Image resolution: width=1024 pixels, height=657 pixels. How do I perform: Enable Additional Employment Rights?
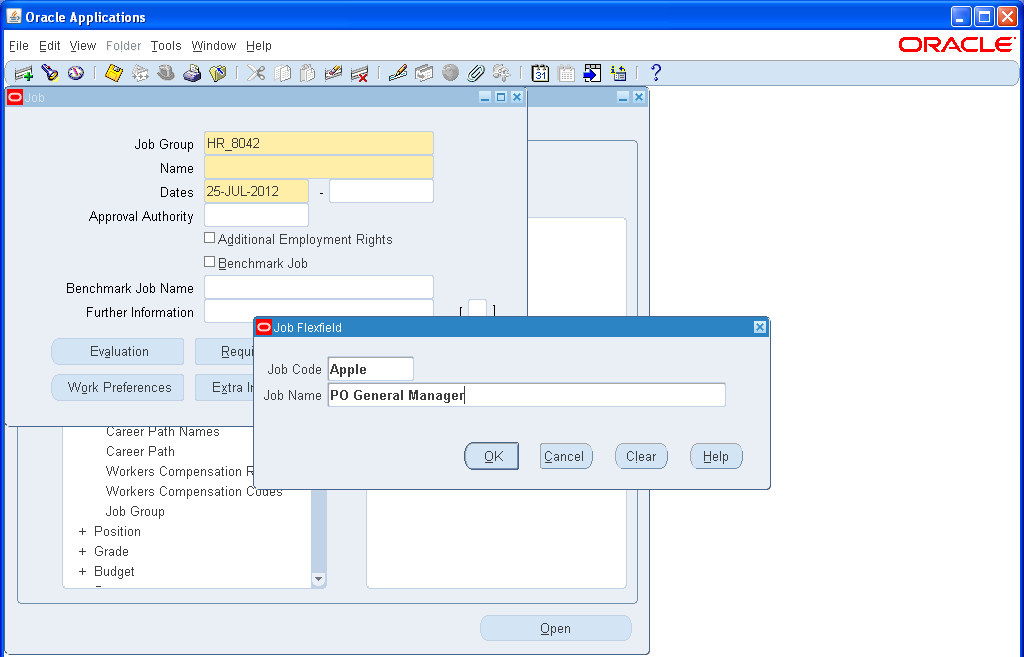[x=209, y=238]
